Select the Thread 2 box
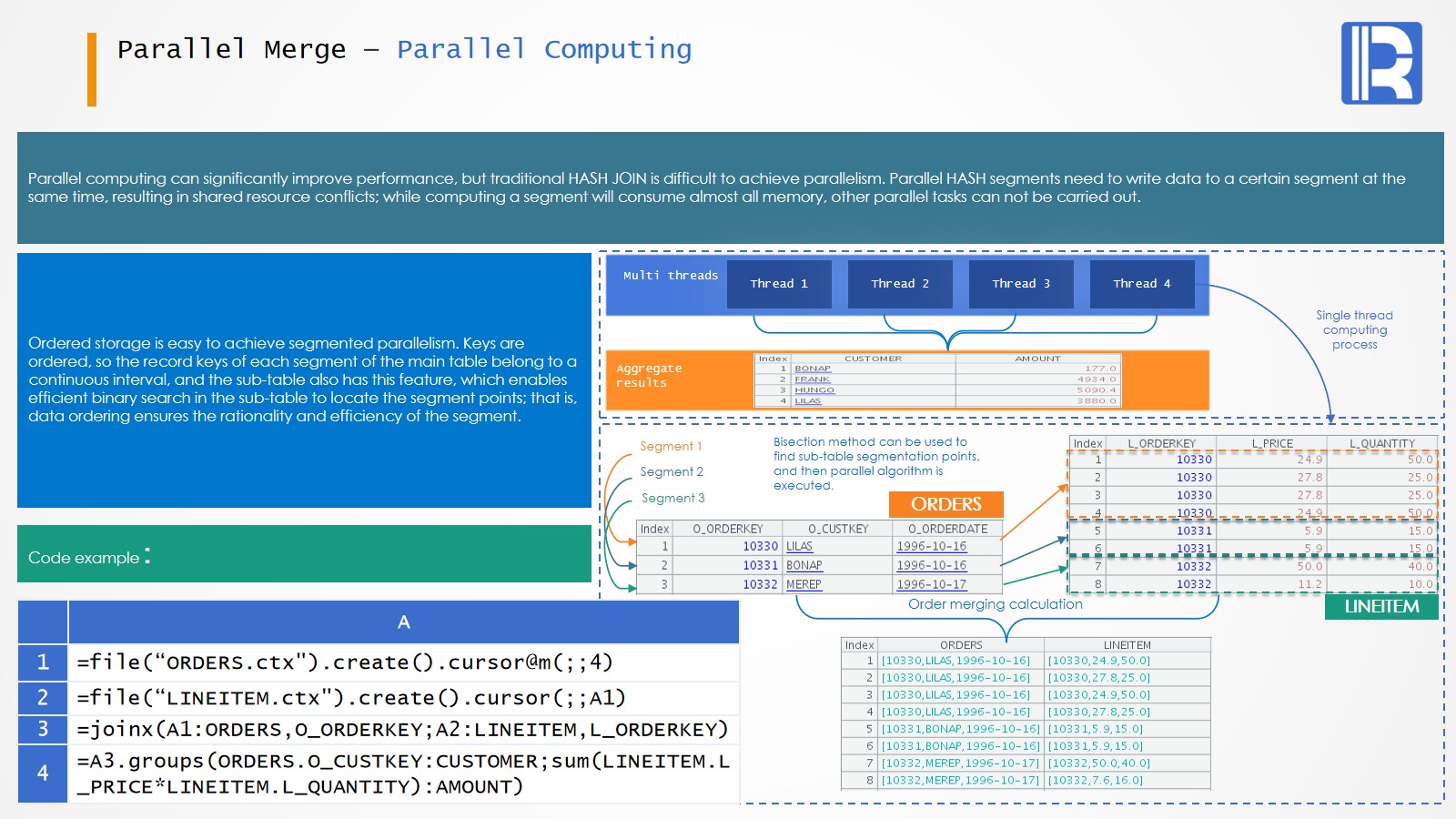 click(x=900, y=284)
